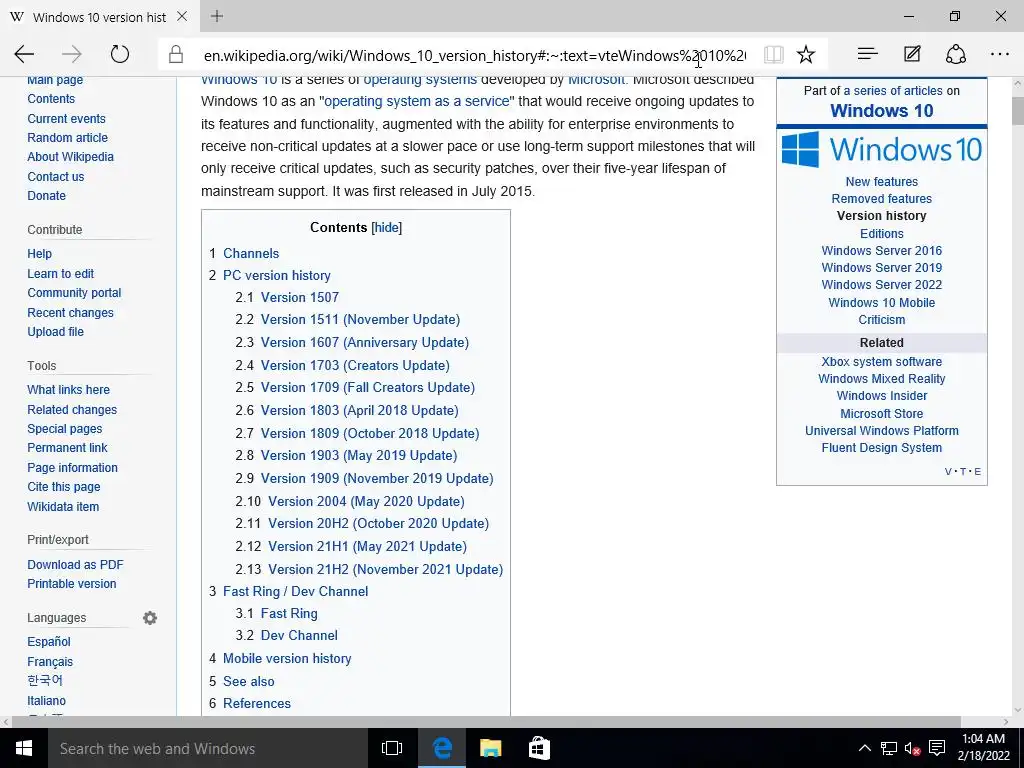
Task: Click the site lock icon
Action: (x=176, y=54)
